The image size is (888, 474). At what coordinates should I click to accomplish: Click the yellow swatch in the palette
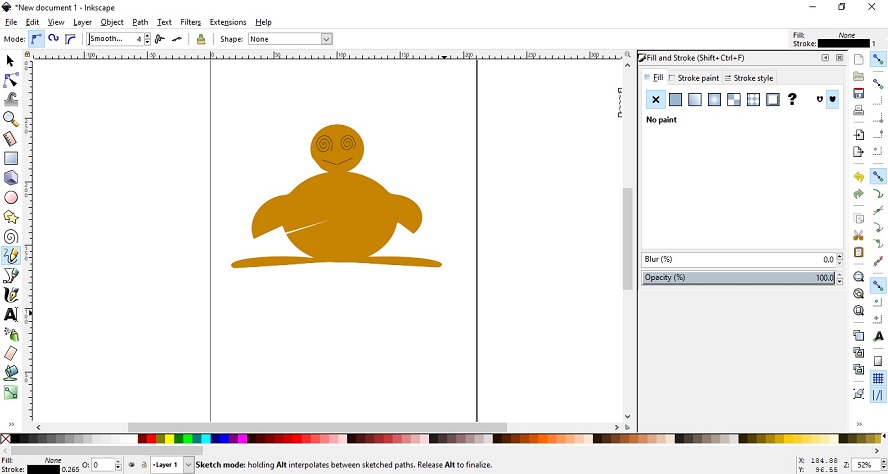(169, 439)
